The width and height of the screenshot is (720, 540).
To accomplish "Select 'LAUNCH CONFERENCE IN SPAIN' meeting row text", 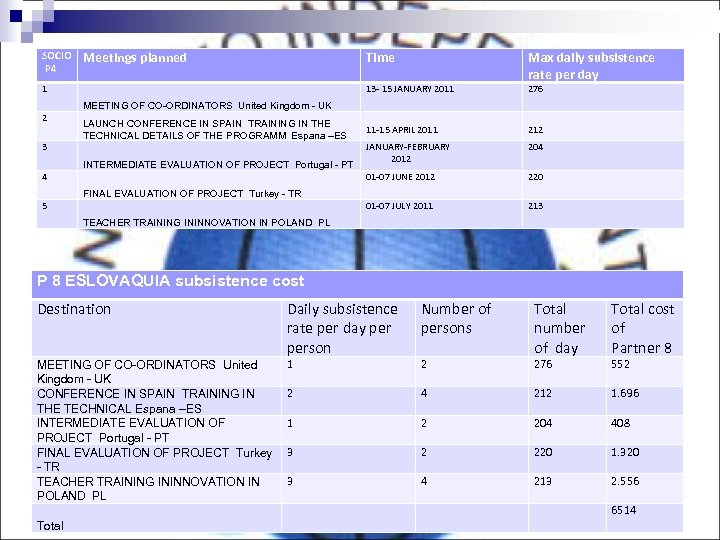I will click(x=214, y=129).
